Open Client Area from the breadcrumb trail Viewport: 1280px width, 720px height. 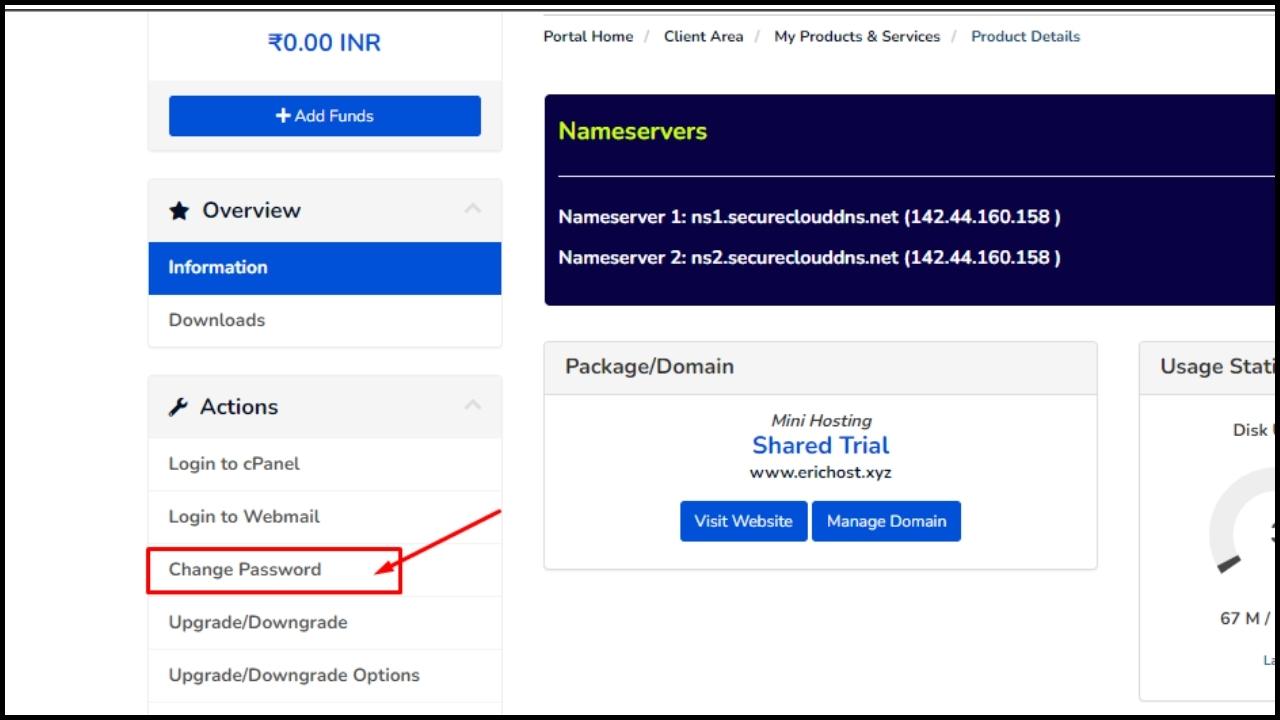pyautogui.click(x=703, y=36)
